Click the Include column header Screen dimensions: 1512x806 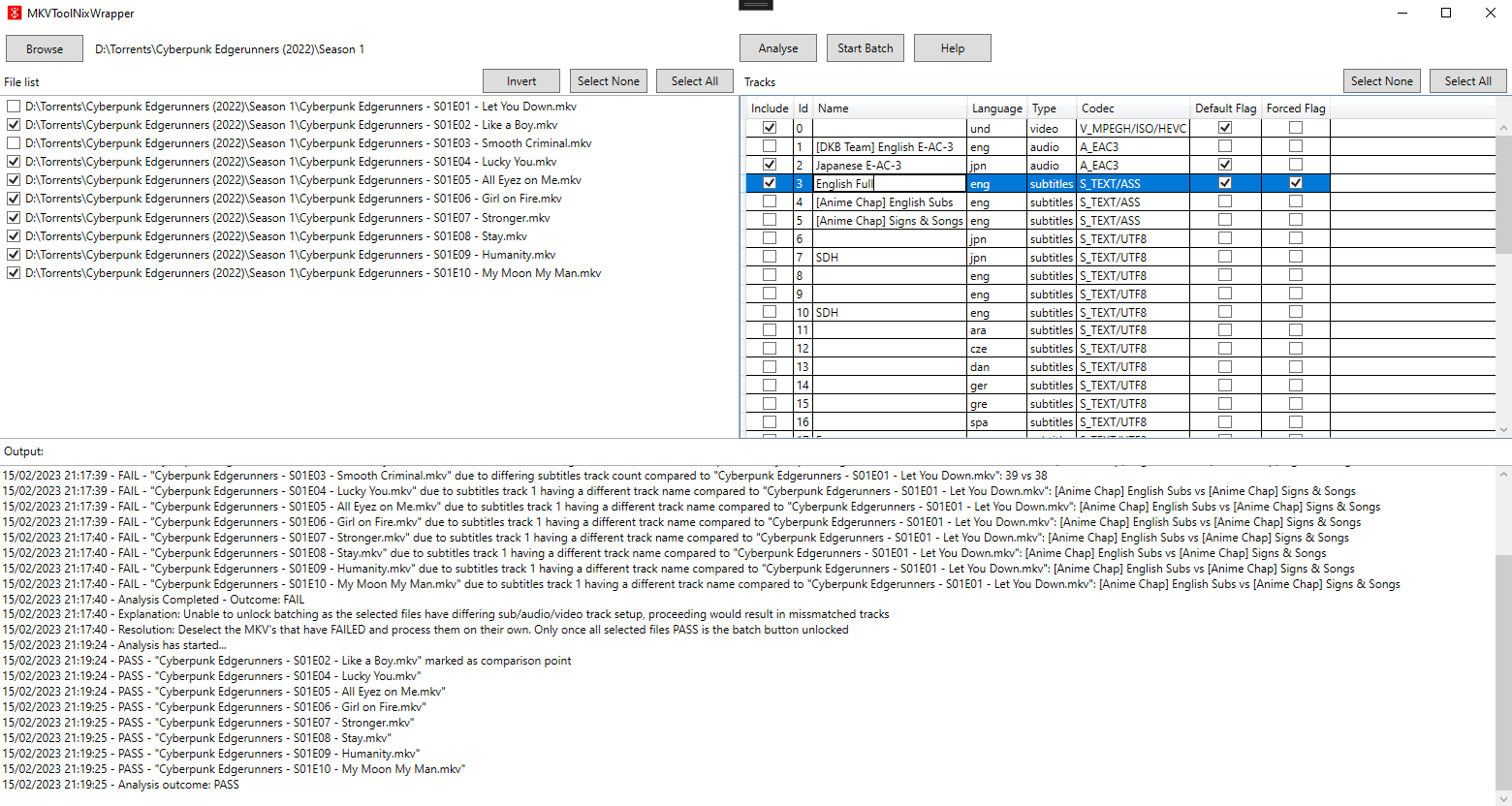pos(770,108)
